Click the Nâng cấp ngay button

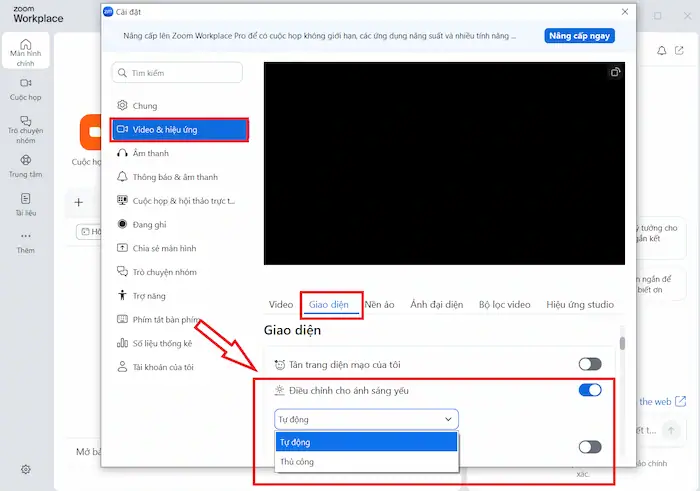(580, 36)
